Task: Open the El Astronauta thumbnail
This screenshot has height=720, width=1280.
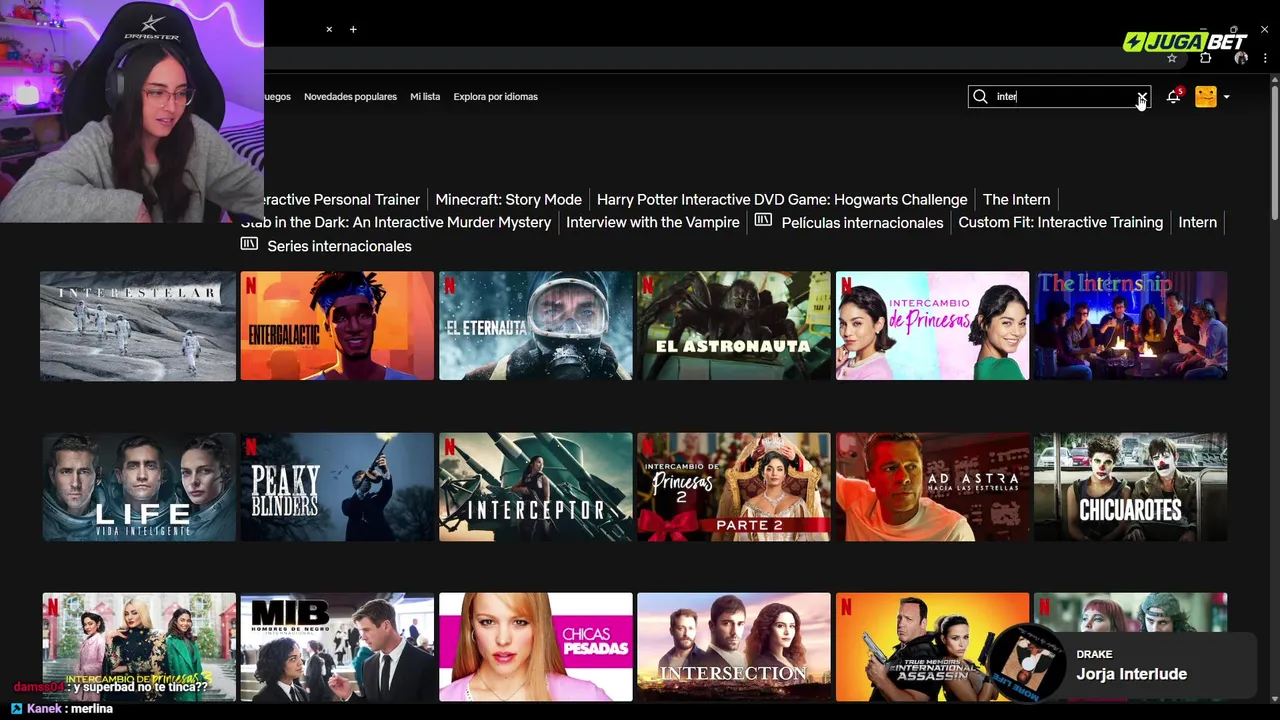Action: pyautogui.click(x=734, y=326)
